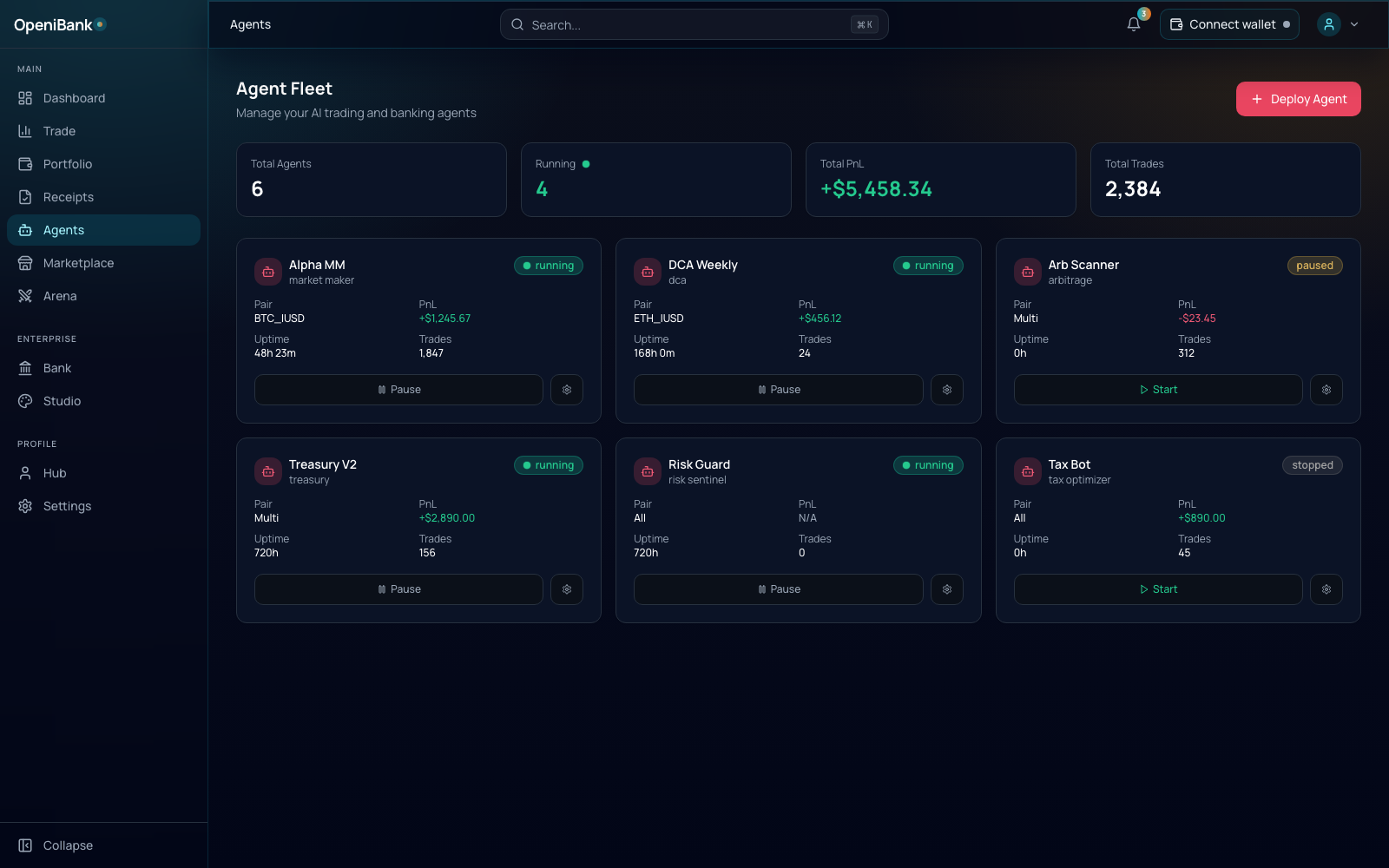Image resolution: width=1389 pixels, height=868 pixels.
Task: Click the Deploy Agent button
Action: pos(1298,99)
